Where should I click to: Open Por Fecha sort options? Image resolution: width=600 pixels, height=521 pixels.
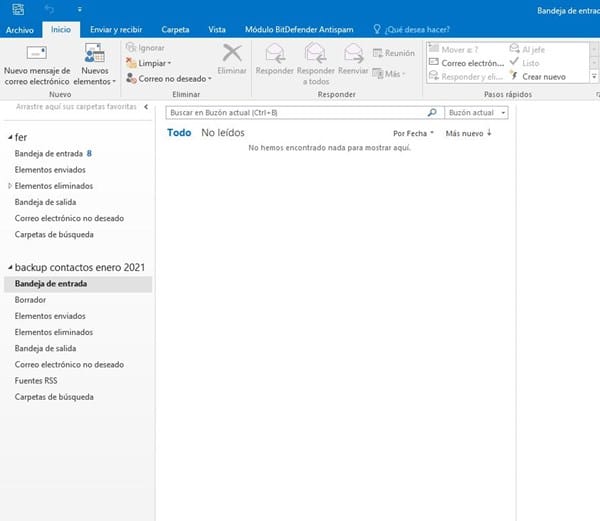point(413,133)
